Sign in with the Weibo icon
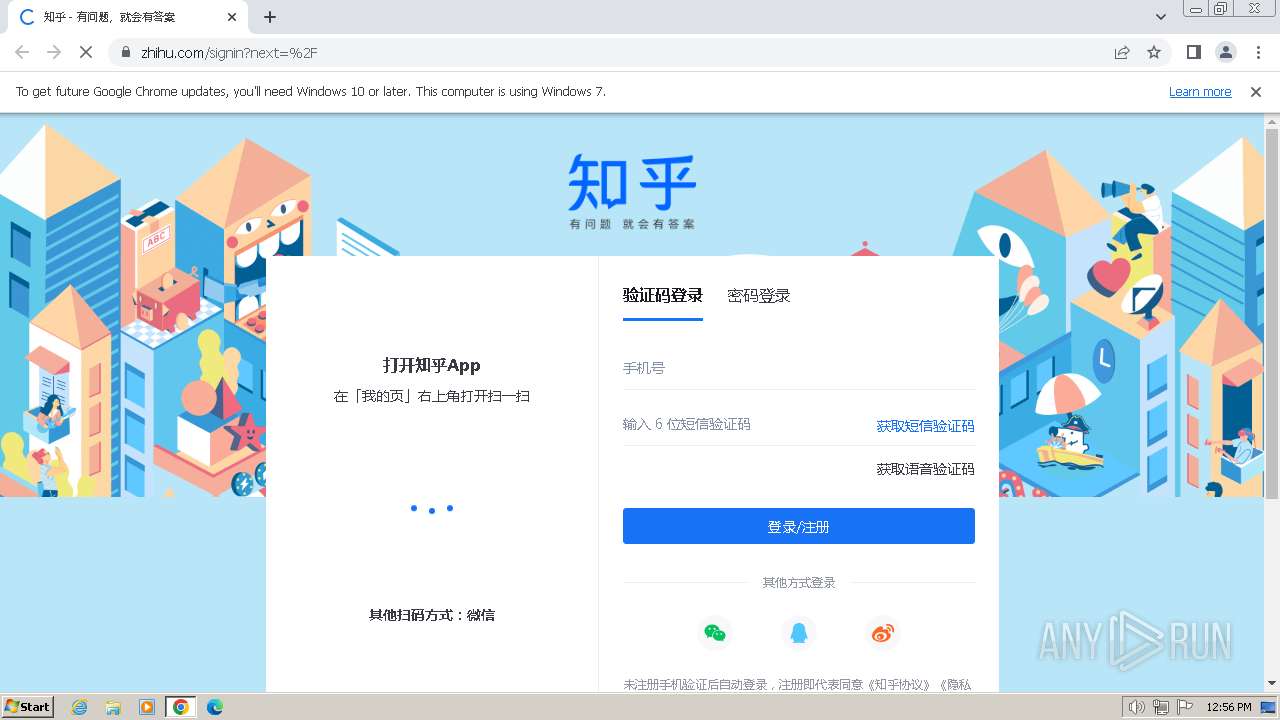The width and height of the screenshot is (1280, 720). [x=883, y=632]
